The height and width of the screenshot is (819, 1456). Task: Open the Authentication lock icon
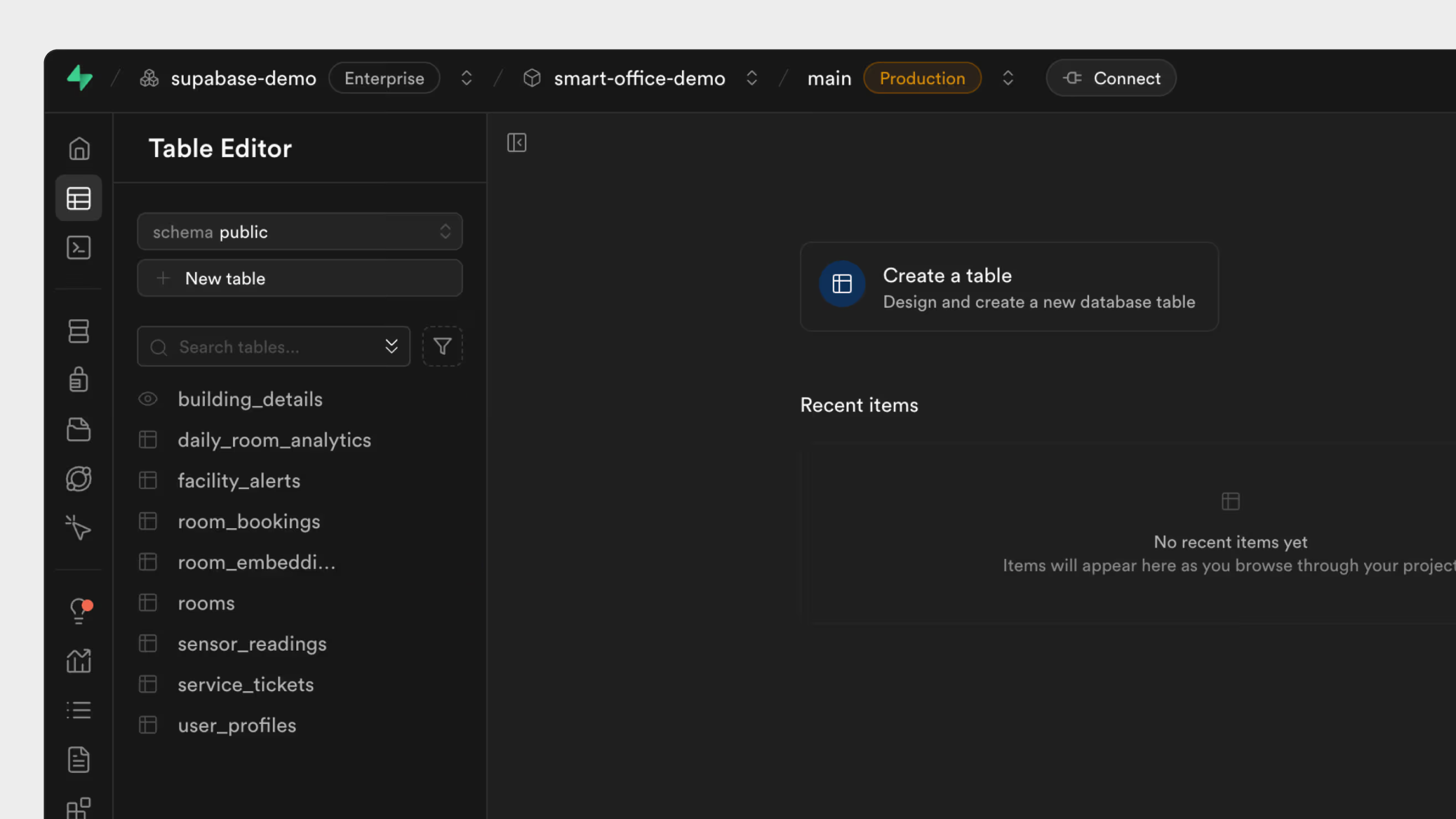pyautogui.click(x=78, y=379)
